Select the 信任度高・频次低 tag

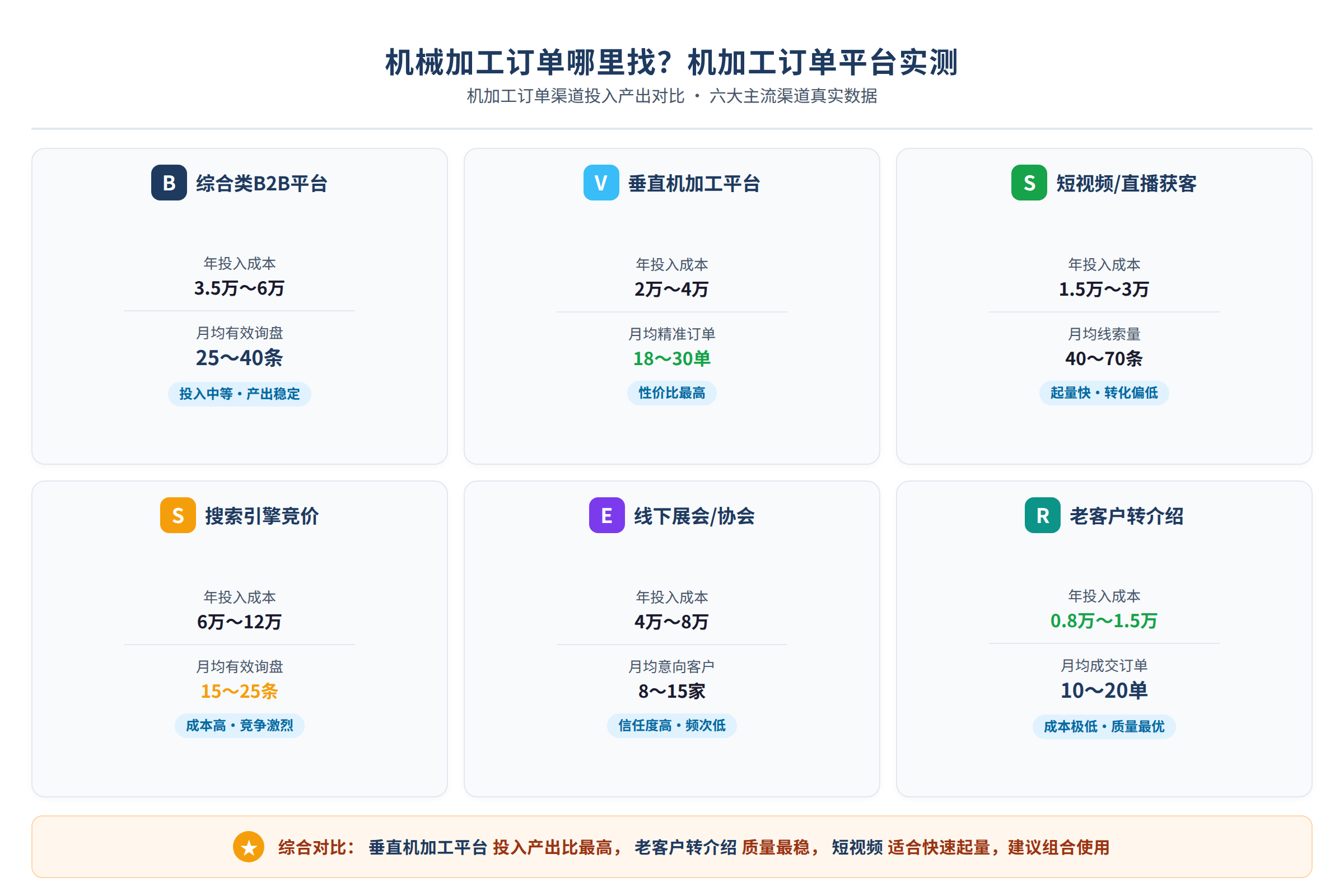672,726
